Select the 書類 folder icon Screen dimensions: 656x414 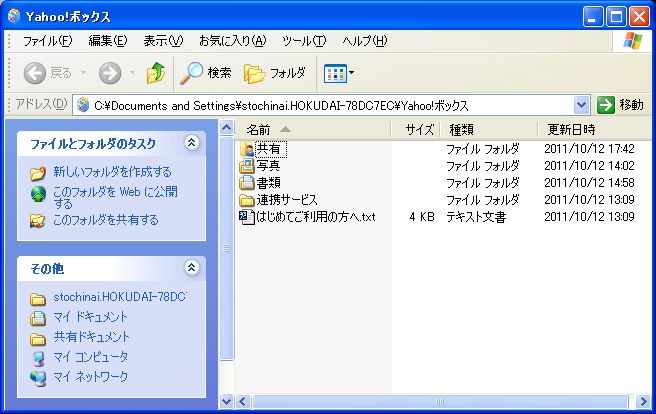pos(247,183)
